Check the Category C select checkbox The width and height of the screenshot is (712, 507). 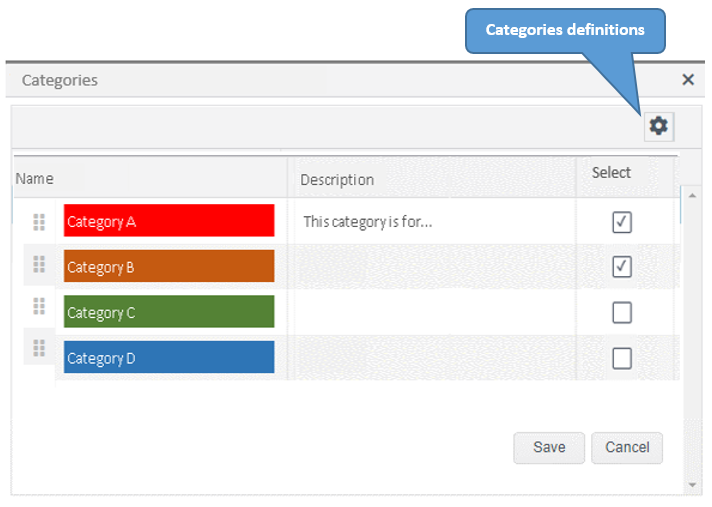pyautogui.click(x=622, y=312)
